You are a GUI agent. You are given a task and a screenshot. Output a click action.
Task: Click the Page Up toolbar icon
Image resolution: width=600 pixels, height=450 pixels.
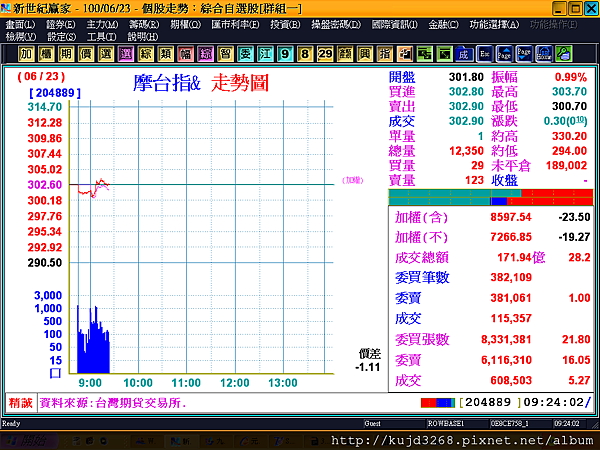[x=504, y=54]
